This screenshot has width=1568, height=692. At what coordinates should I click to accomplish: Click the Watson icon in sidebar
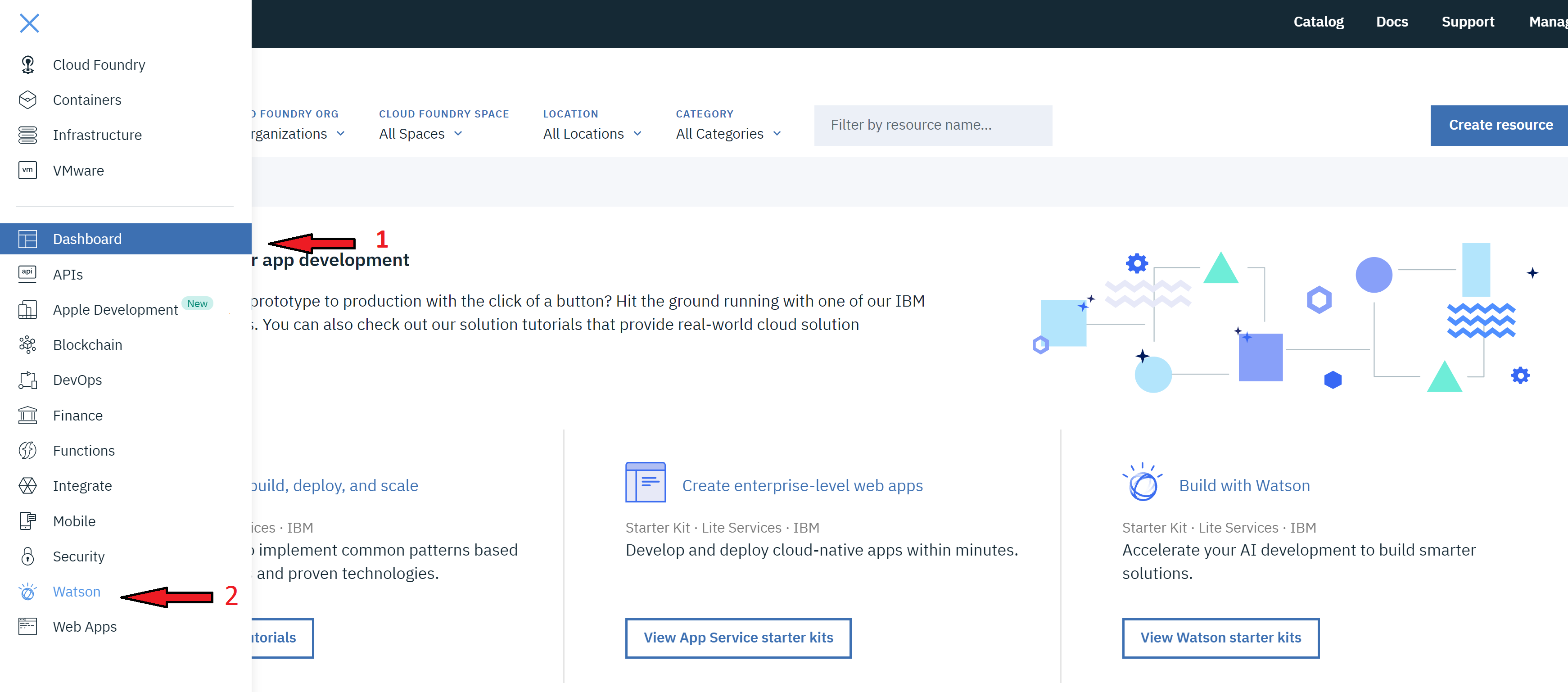click(27, 592)
